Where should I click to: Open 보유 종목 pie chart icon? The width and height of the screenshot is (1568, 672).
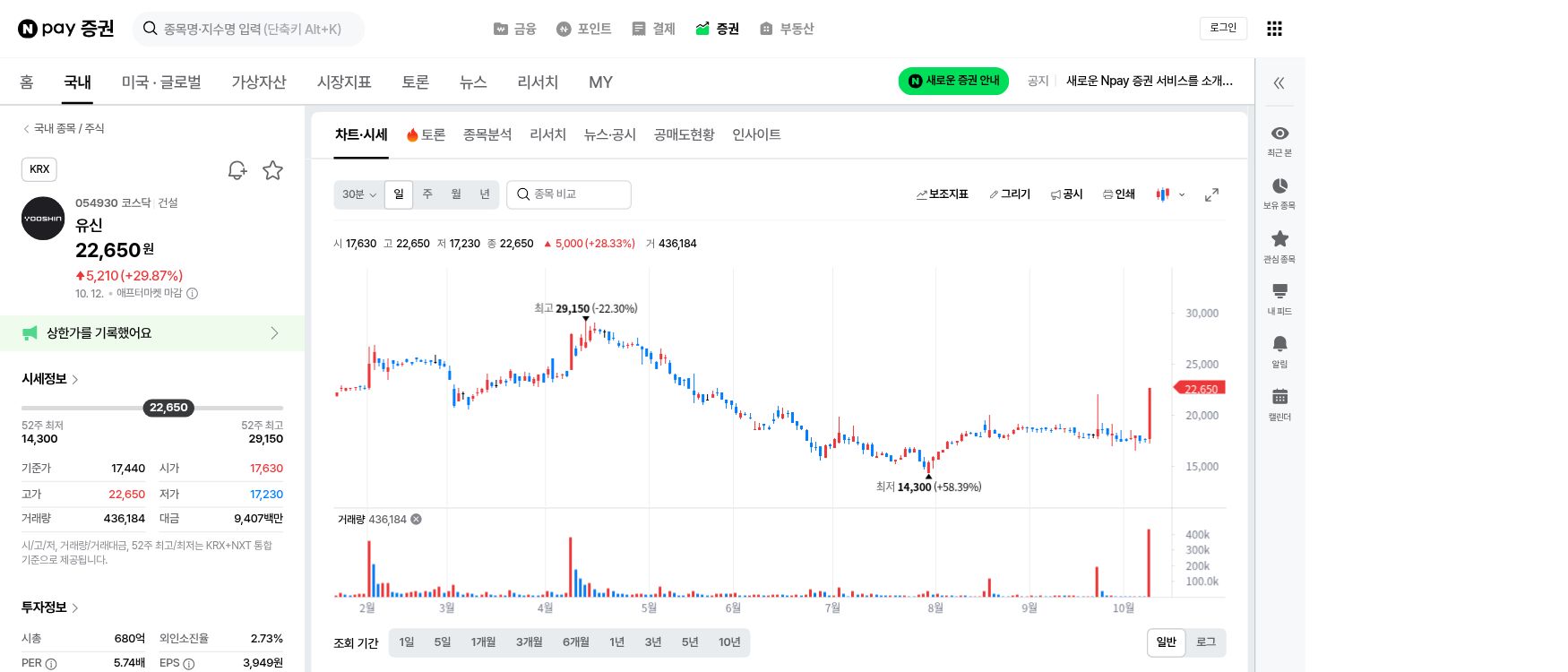[x=1279, y=185]
